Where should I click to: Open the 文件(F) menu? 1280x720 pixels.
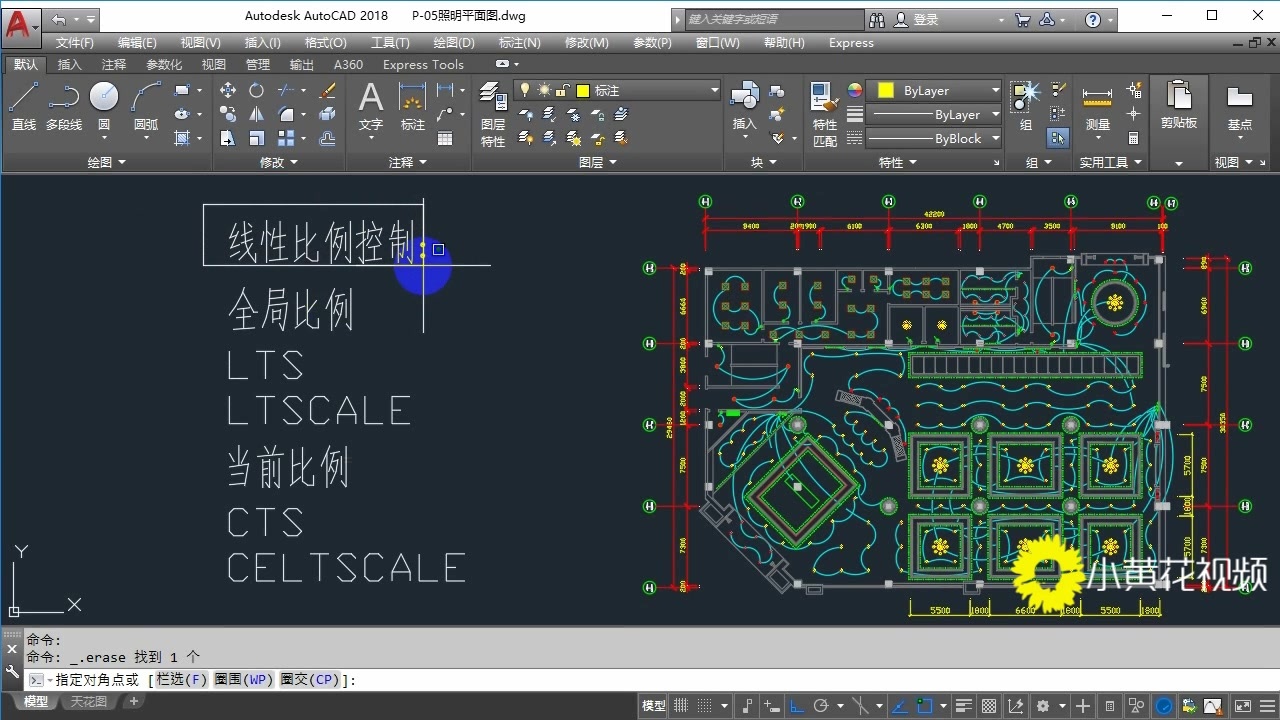point(75,43)
